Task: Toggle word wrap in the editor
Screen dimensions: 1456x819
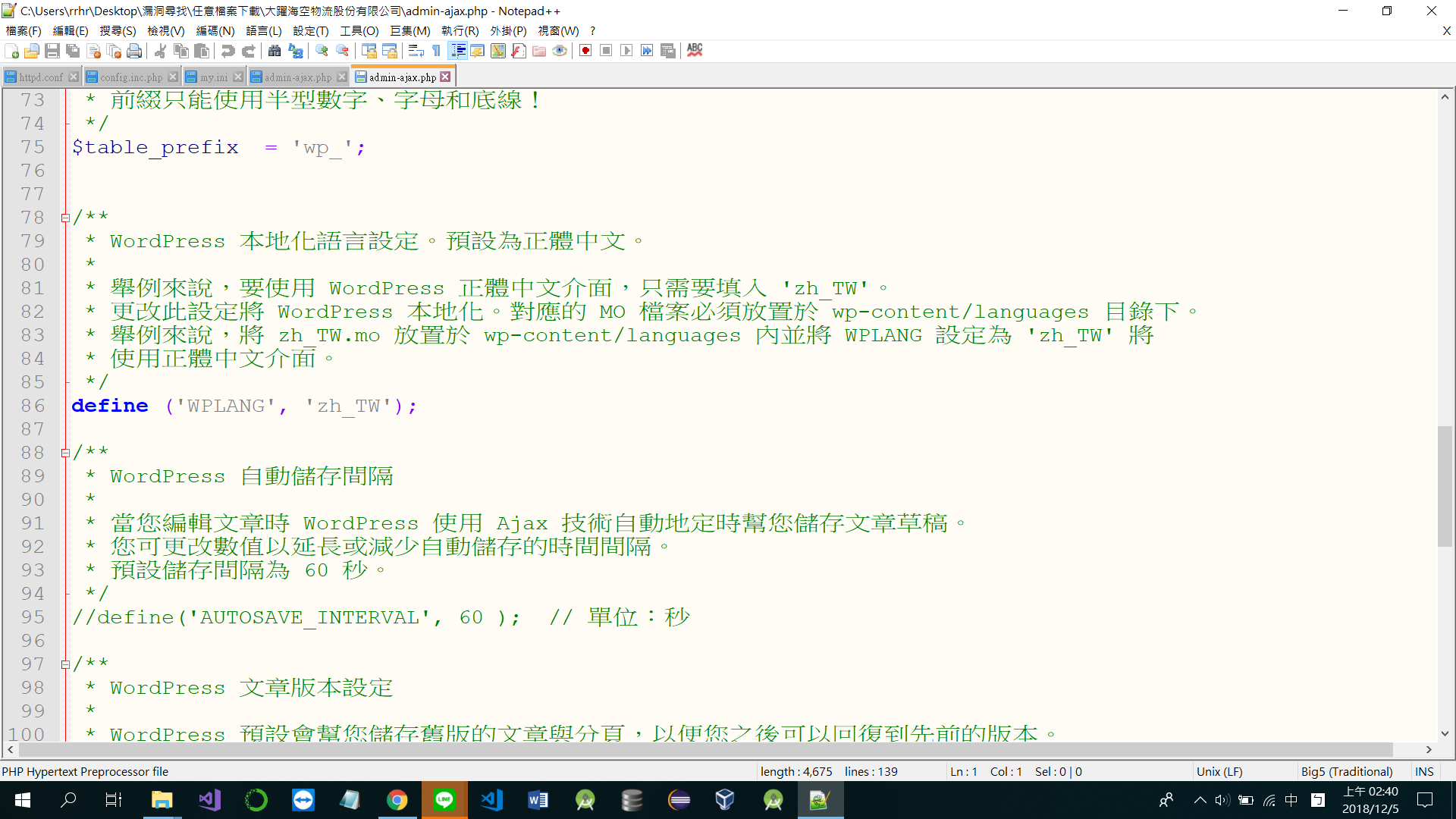Action: (416, 51)
